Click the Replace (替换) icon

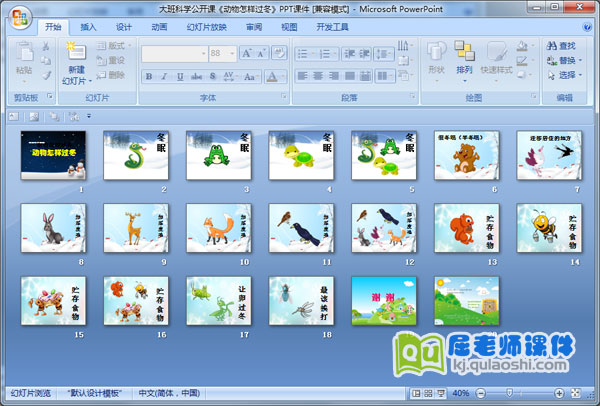pyautogui.click(x=552, y=60)
